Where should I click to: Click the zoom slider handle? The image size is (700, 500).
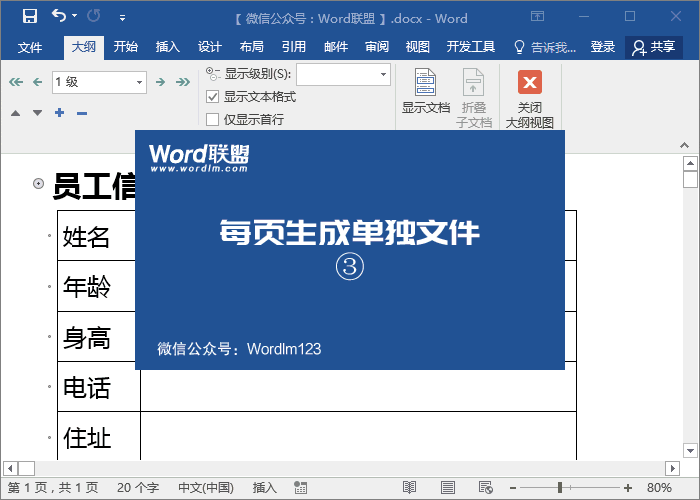[560, 488]
